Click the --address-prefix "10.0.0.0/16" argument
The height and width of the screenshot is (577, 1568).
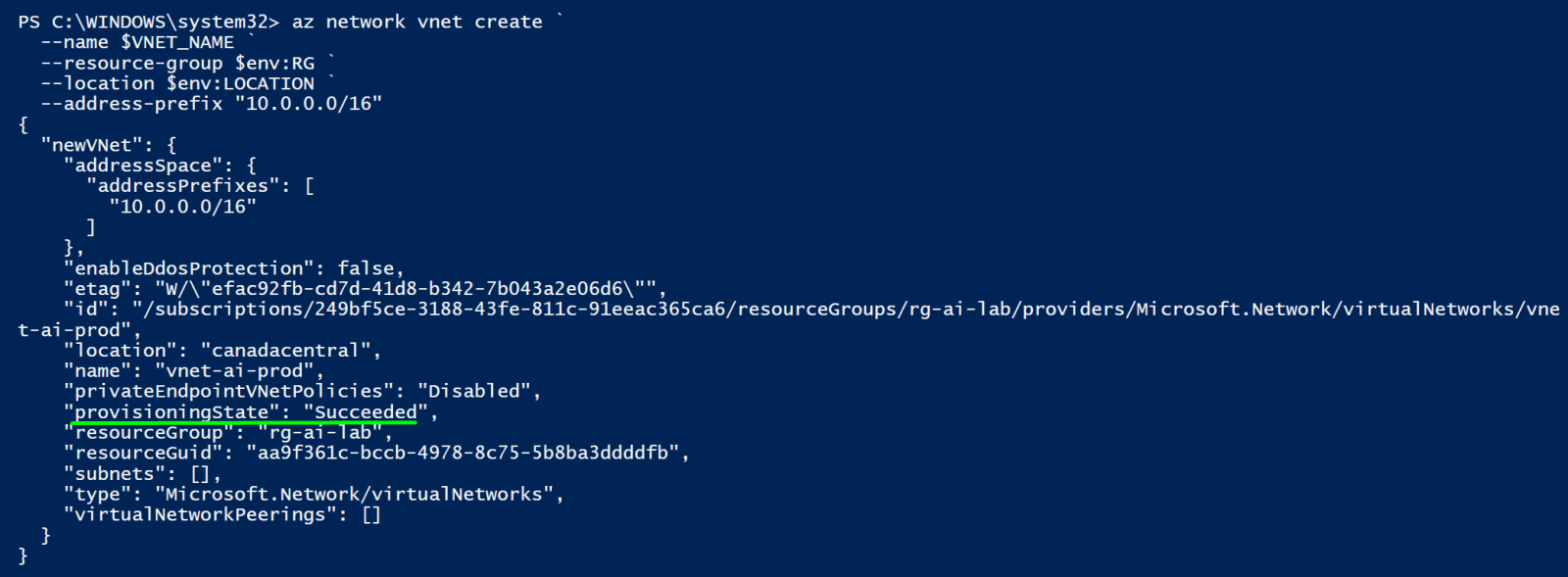coord(212,104)
